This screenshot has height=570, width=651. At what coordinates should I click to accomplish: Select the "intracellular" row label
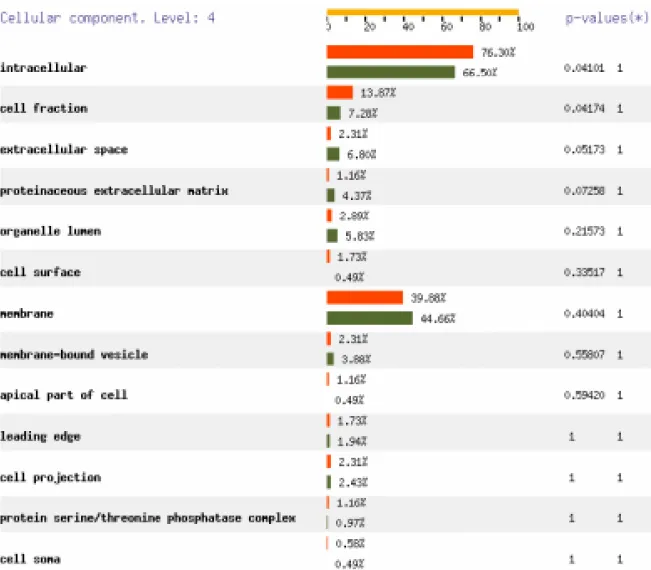[x=43, y=68]
